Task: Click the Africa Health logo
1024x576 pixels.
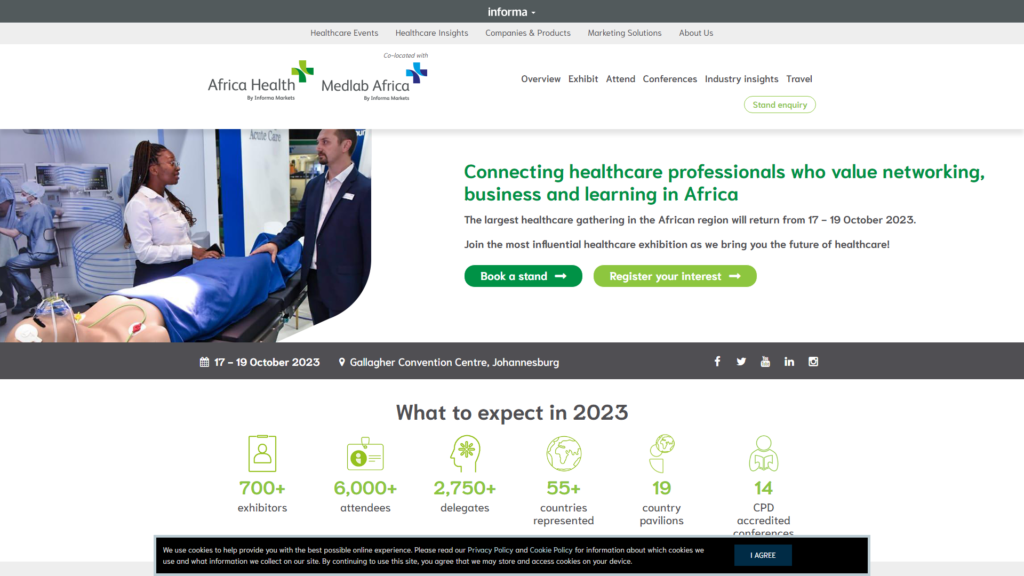Action: click(261, 81)
